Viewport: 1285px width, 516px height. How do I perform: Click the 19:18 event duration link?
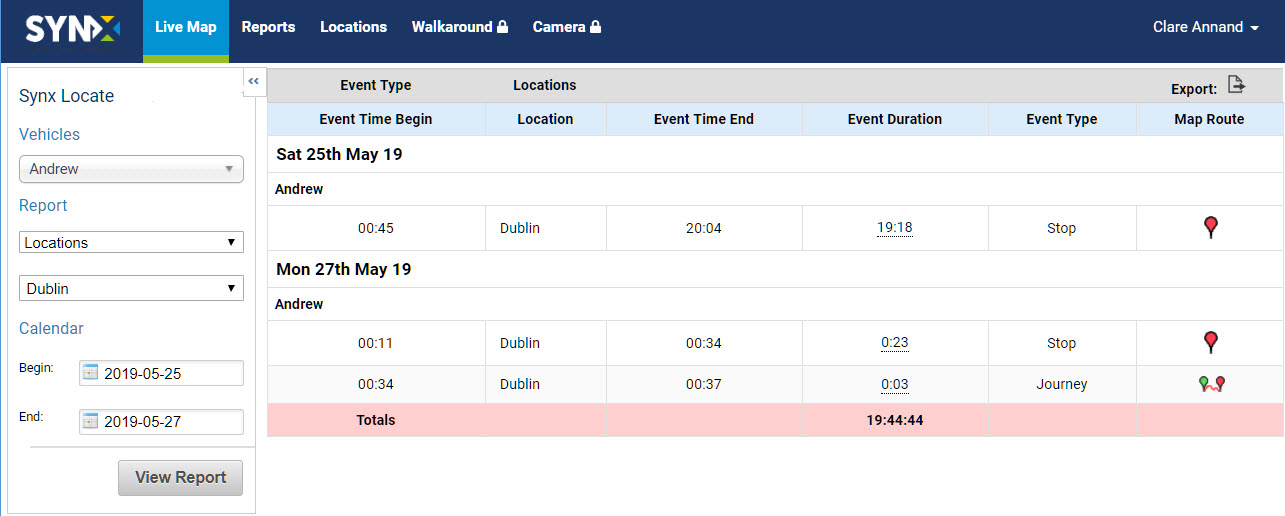894,228
